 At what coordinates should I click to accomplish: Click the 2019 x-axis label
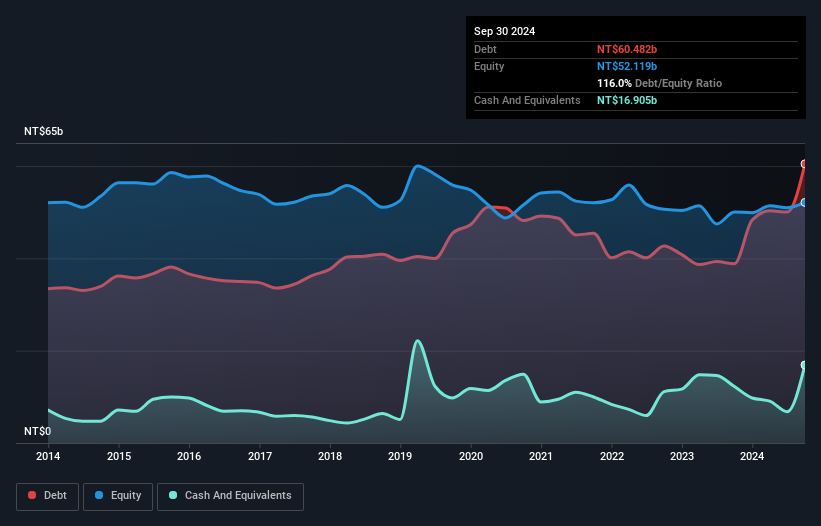[400, 456]
